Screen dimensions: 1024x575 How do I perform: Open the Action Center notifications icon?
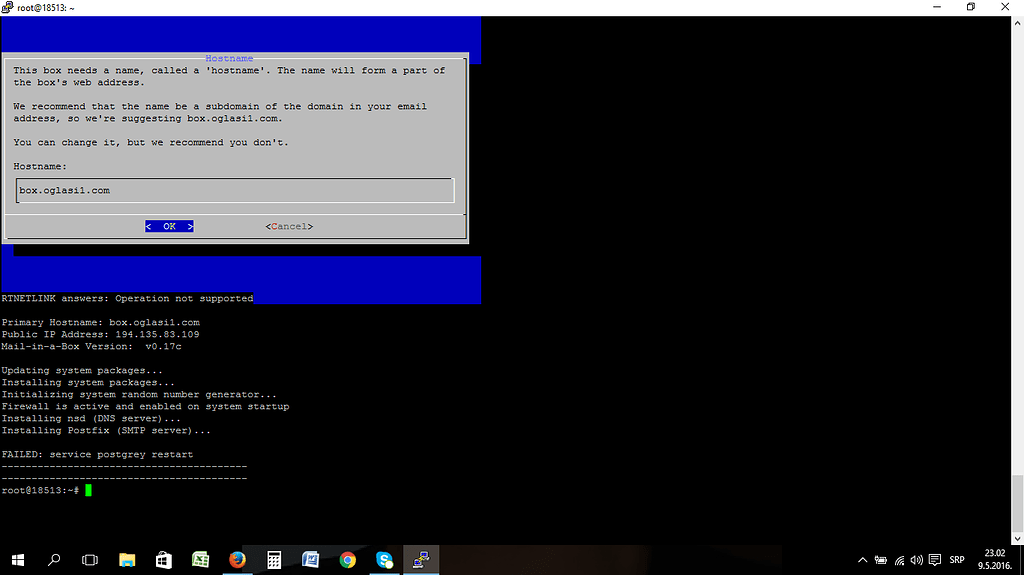pos(935,560)
